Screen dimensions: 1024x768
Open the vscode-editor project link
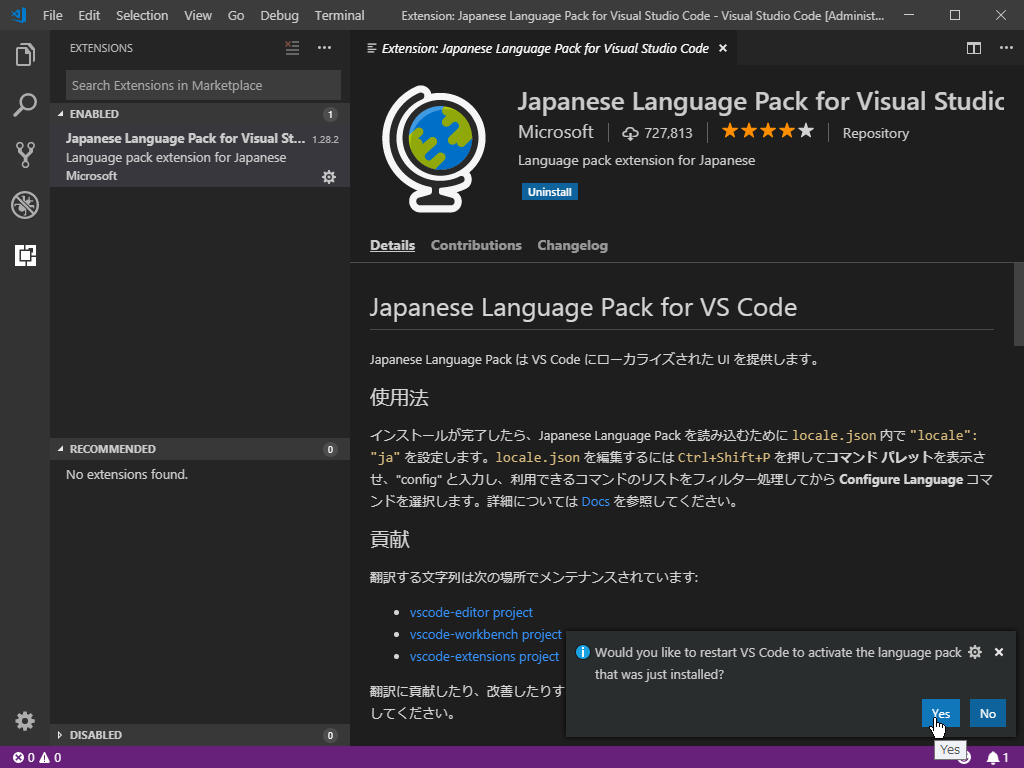[471, 612]
